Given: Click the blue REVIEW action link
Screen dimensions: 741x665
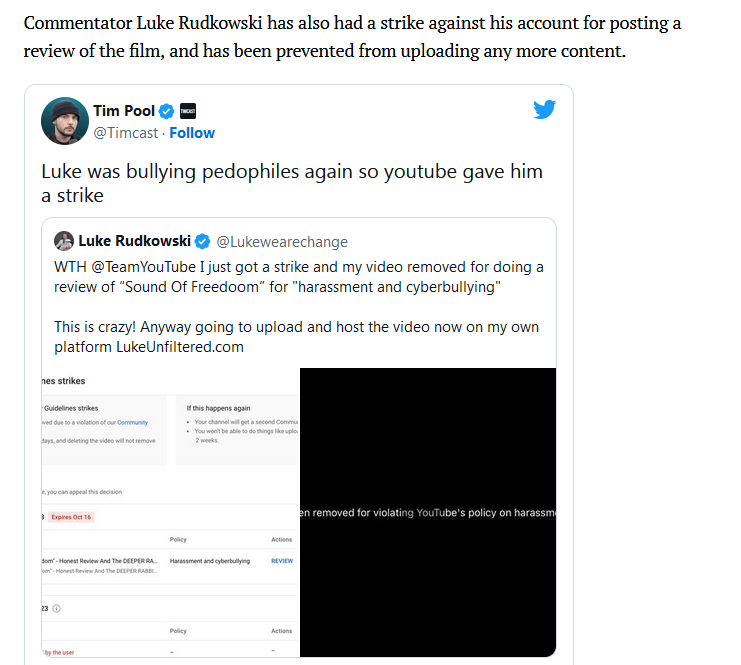Looking at the screenshot, I should click(282, 561).
